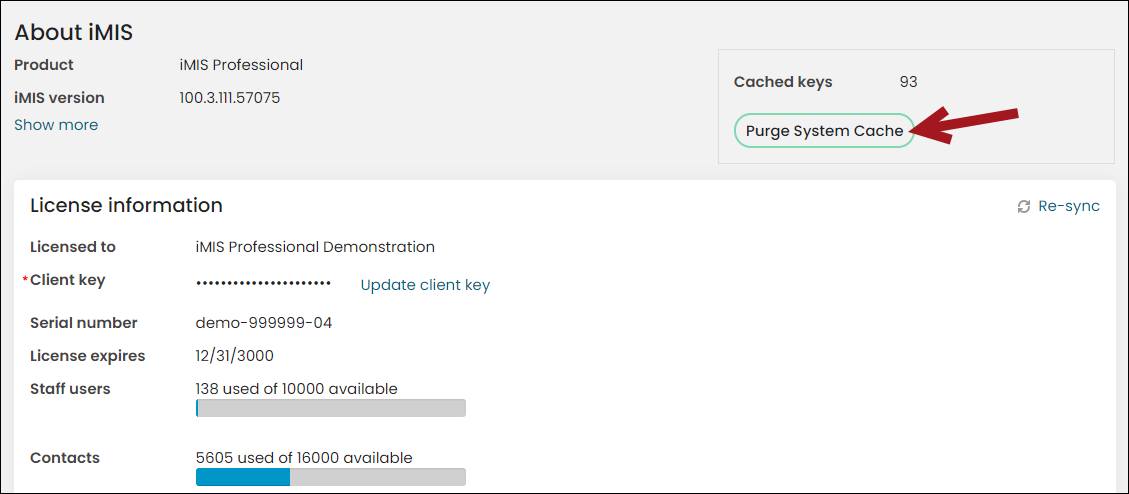Click the About iMIS page title

pyautogui.click(x=73, y=32)
